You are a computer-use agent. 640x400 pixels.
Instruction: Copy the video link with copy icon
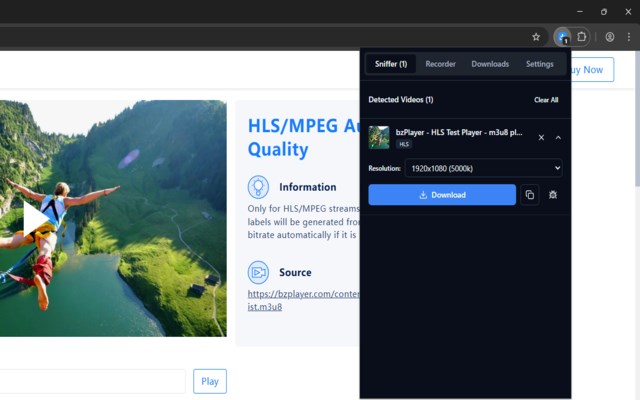coord(530,195)
